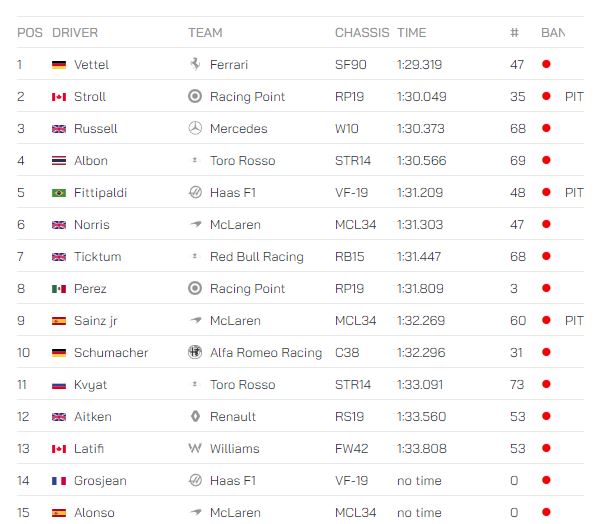The image size is (600, 524).
Task: Click the Renault diamond logo
Action: coord(195,416)
